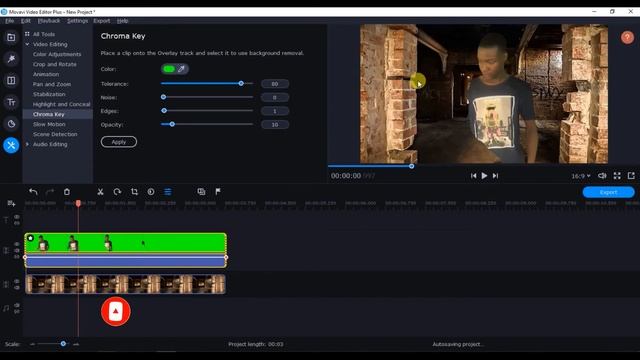Rotate the clip with rotate icon
This screenshot has height=360, width=640.
click(117, 191)
